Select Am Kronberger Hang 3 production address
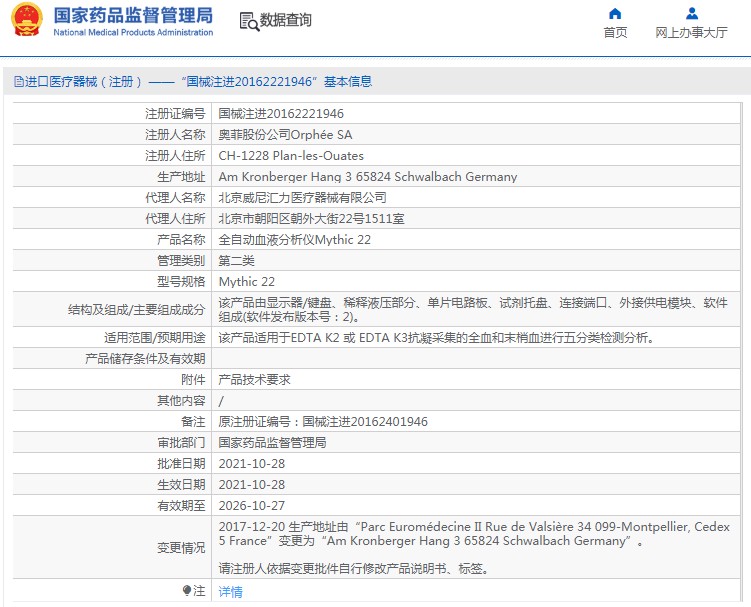751x607 pixels. coord(368,177)
